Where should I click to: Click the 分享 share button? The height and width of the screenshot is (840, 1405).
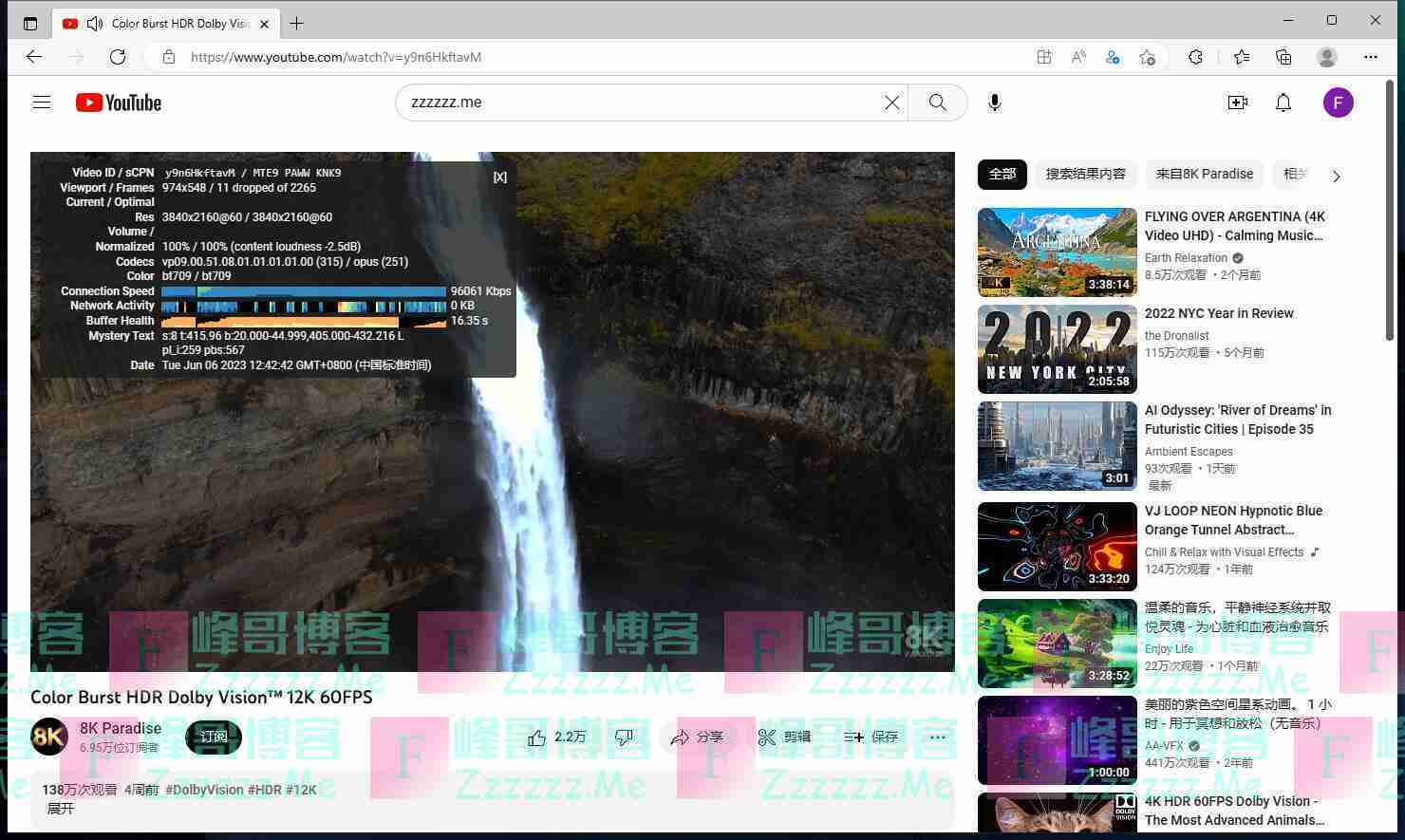point(698,737)
